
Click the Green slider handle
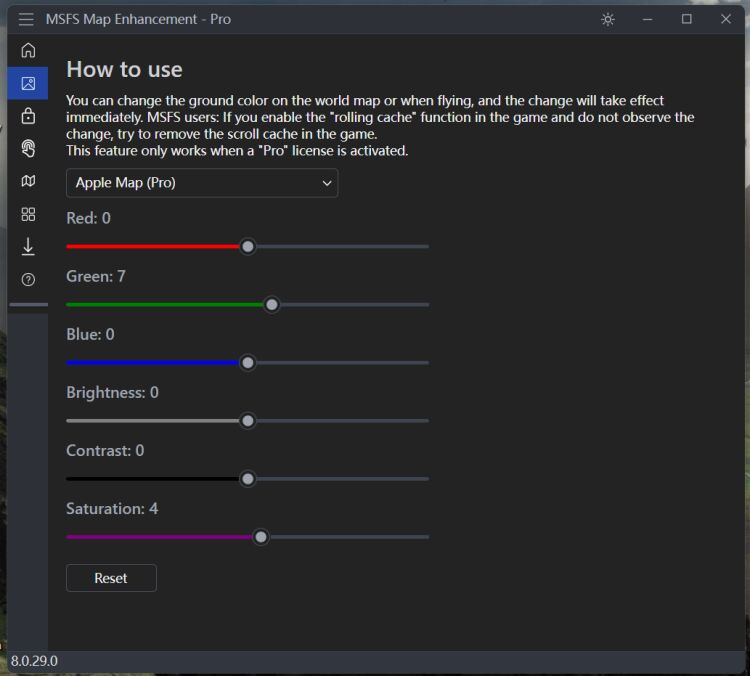(x=272, y=305)
